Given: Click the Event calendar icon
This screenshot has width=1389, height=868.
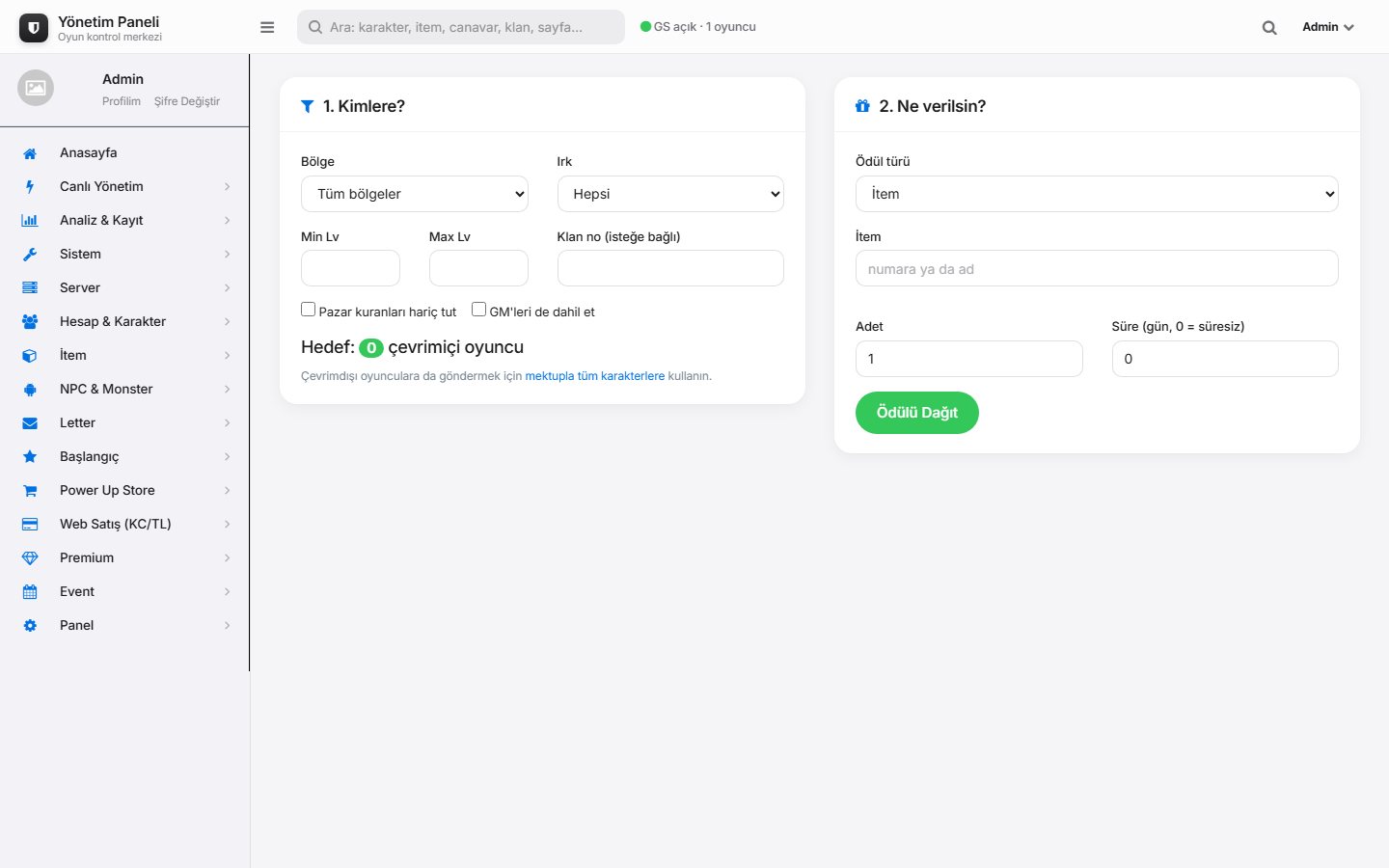Looking at the screenshot, I should pos(30,592).
